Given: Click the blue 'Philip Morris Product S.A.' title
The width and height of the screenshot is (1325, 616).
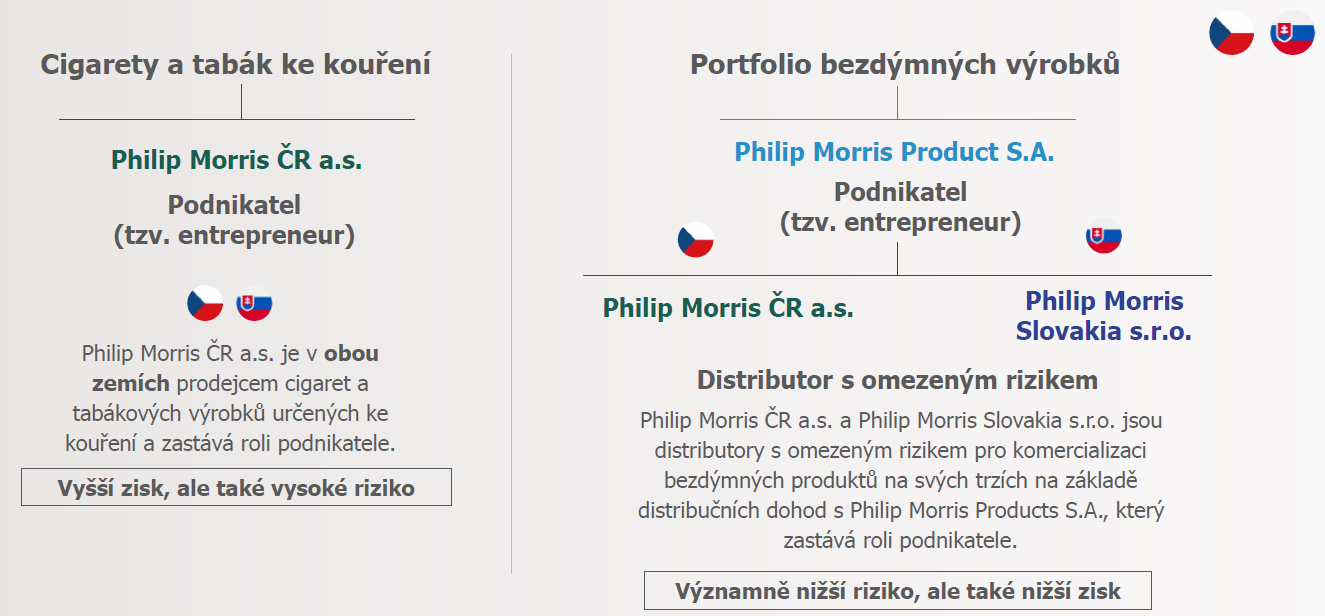Looking at the screenshot, I should (894, 152).
